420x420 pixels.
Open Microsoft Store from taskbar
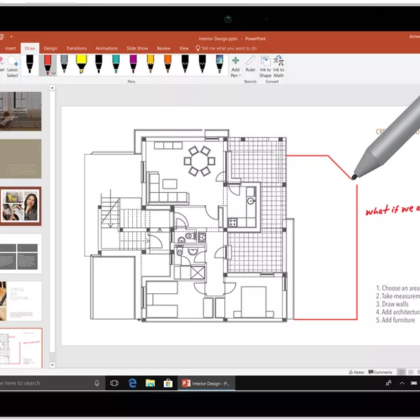click(168, 383)
